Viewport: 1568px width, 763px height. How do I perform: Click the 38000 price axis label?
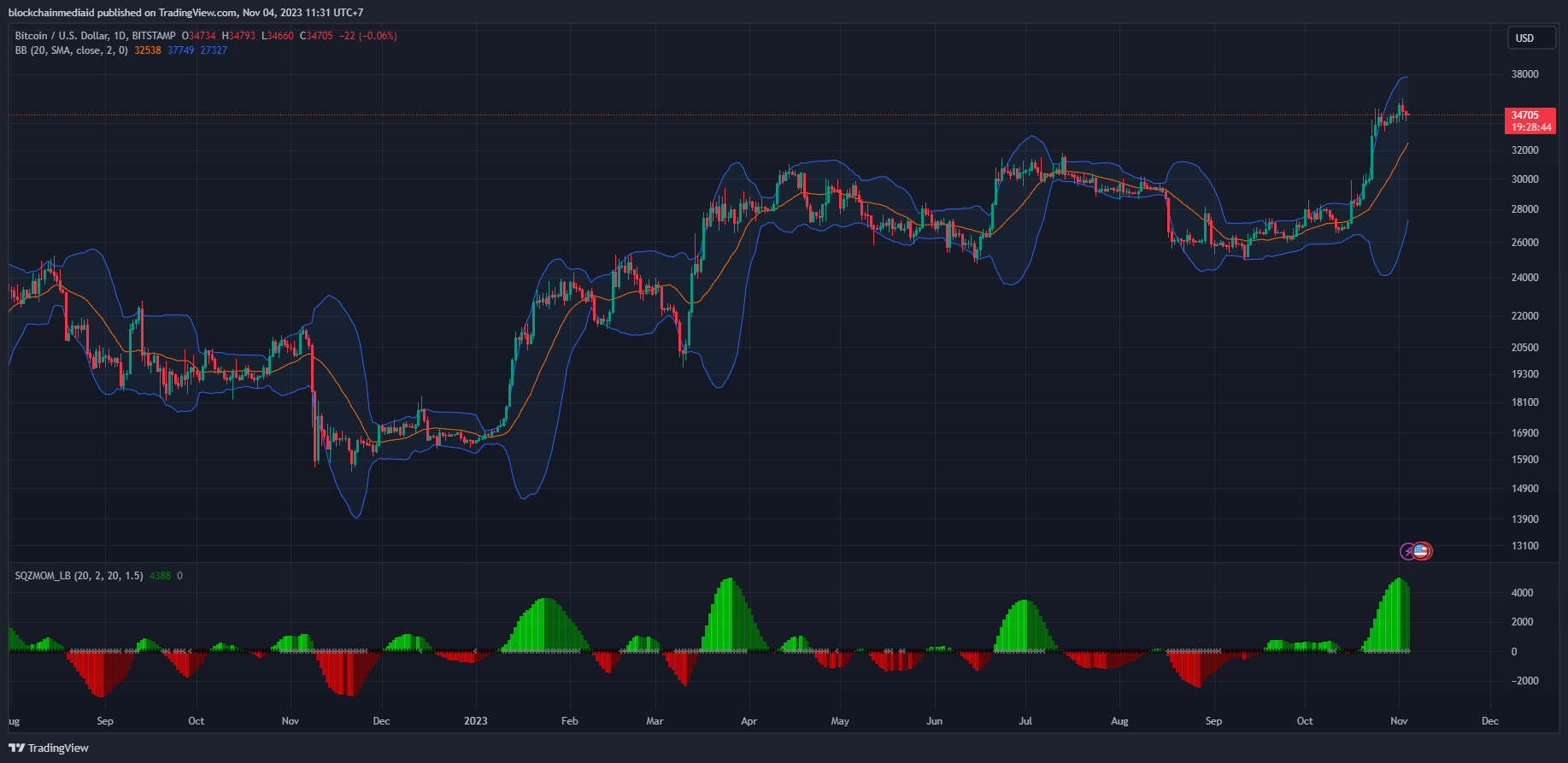[x=1524, y=74]
